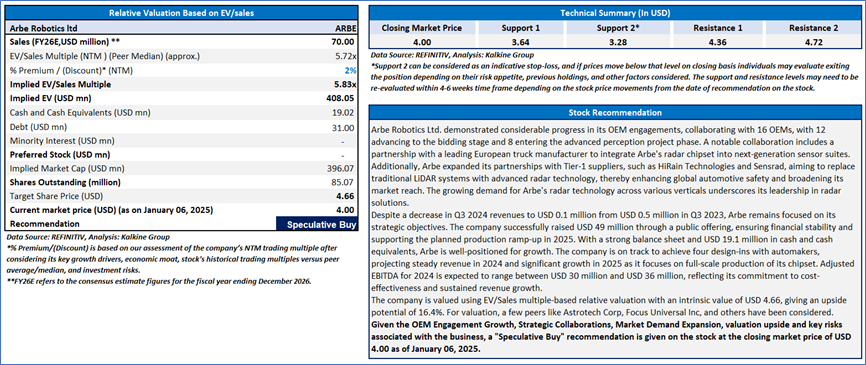
Task: Click the Relative Valuation Based on EV/sales header
Action: [182, 13]
